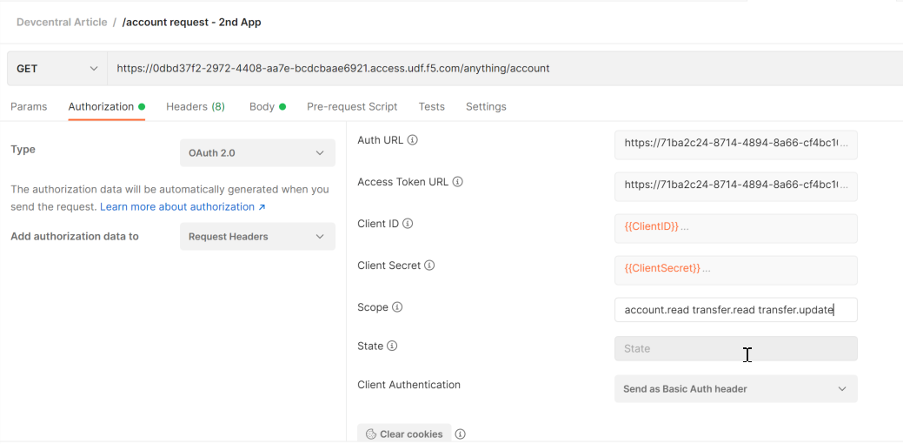Go to the Tests tab
The width and height of the screenshot is (904, 444).
(432, 107)
